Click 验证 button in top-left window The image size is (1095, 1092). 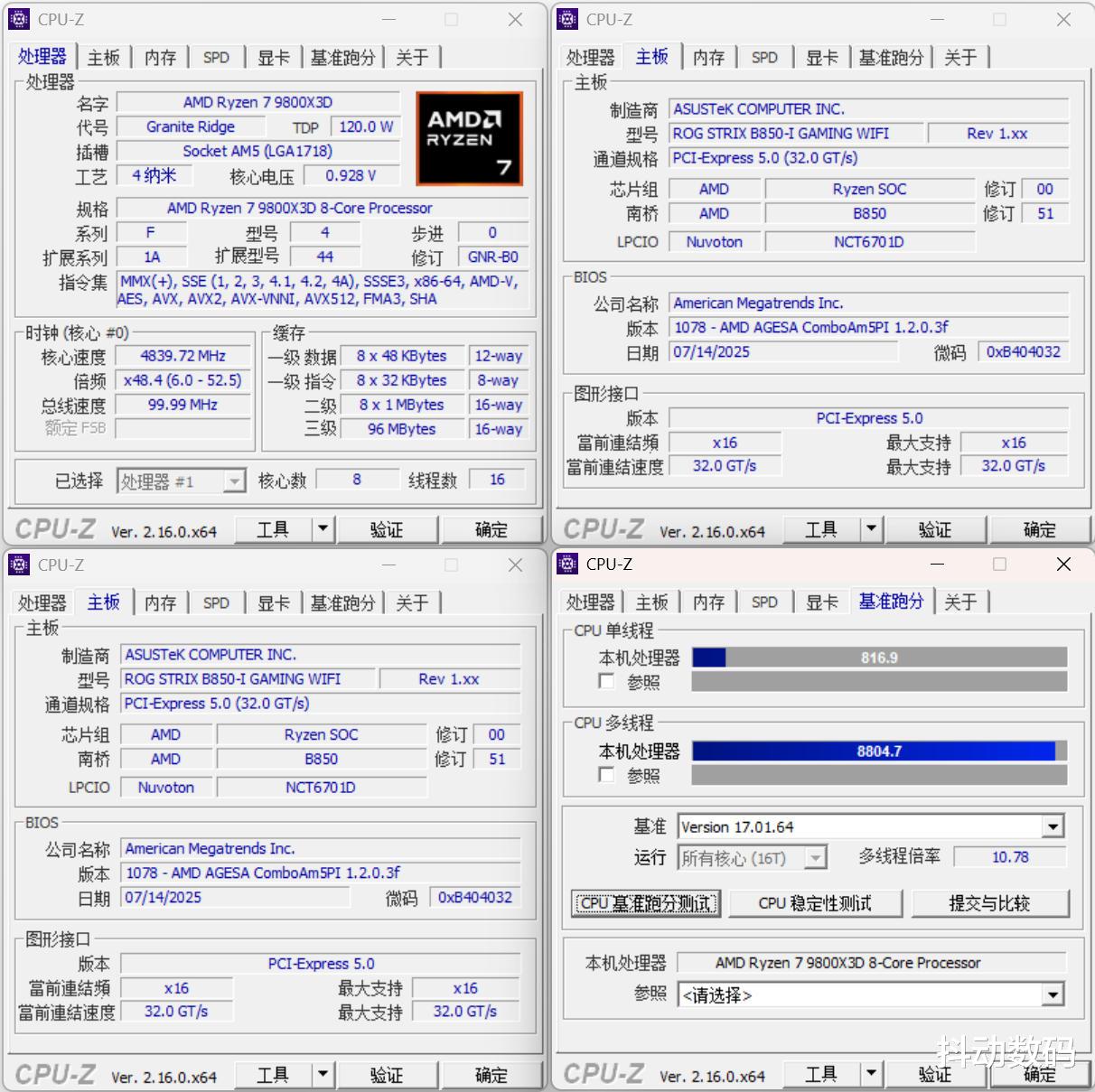(x=387, y=528)
